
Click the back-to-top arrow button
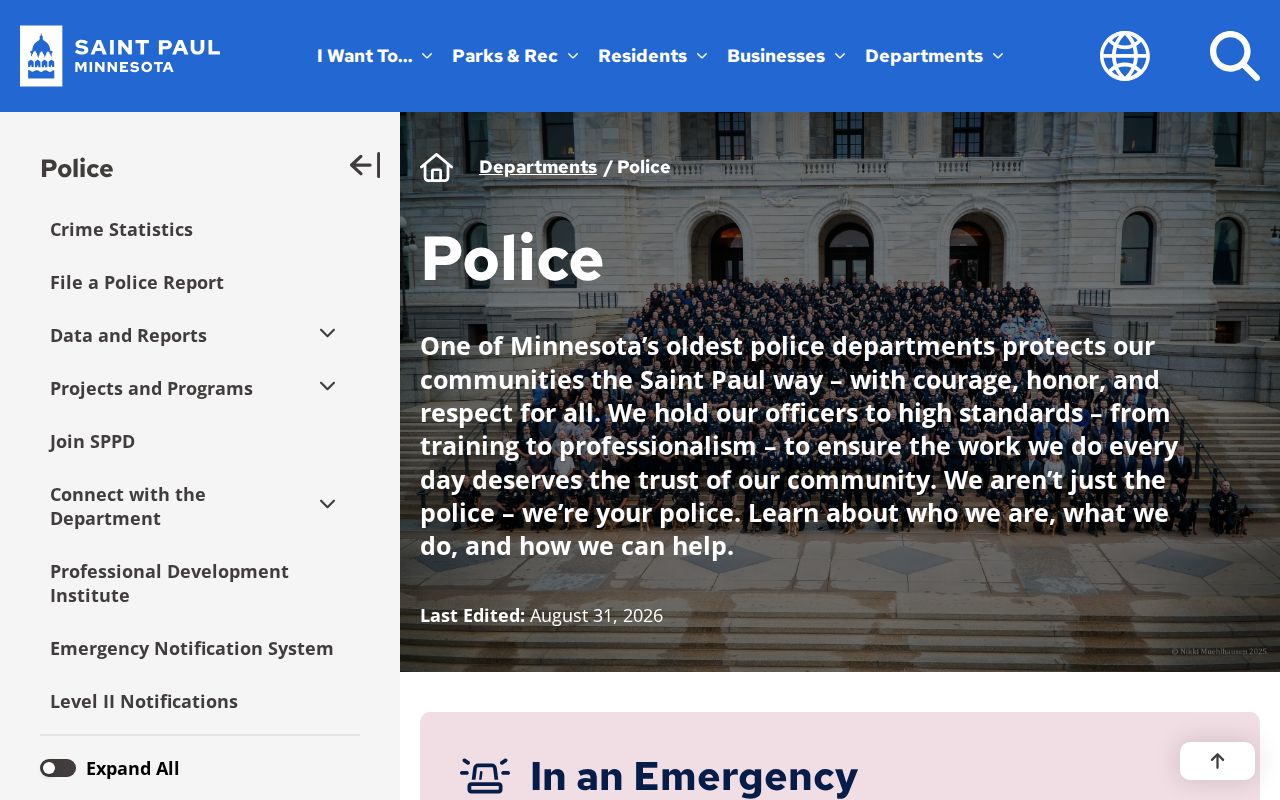pyautogui.click(x=1217, y=761)
